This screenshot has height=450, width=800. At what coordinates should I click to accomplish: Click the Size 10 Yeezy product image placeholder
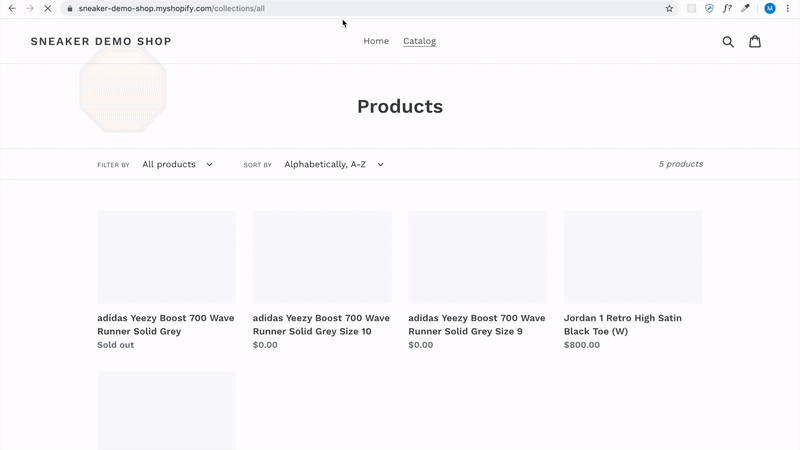pyautogui.click(x=322, y=257)
